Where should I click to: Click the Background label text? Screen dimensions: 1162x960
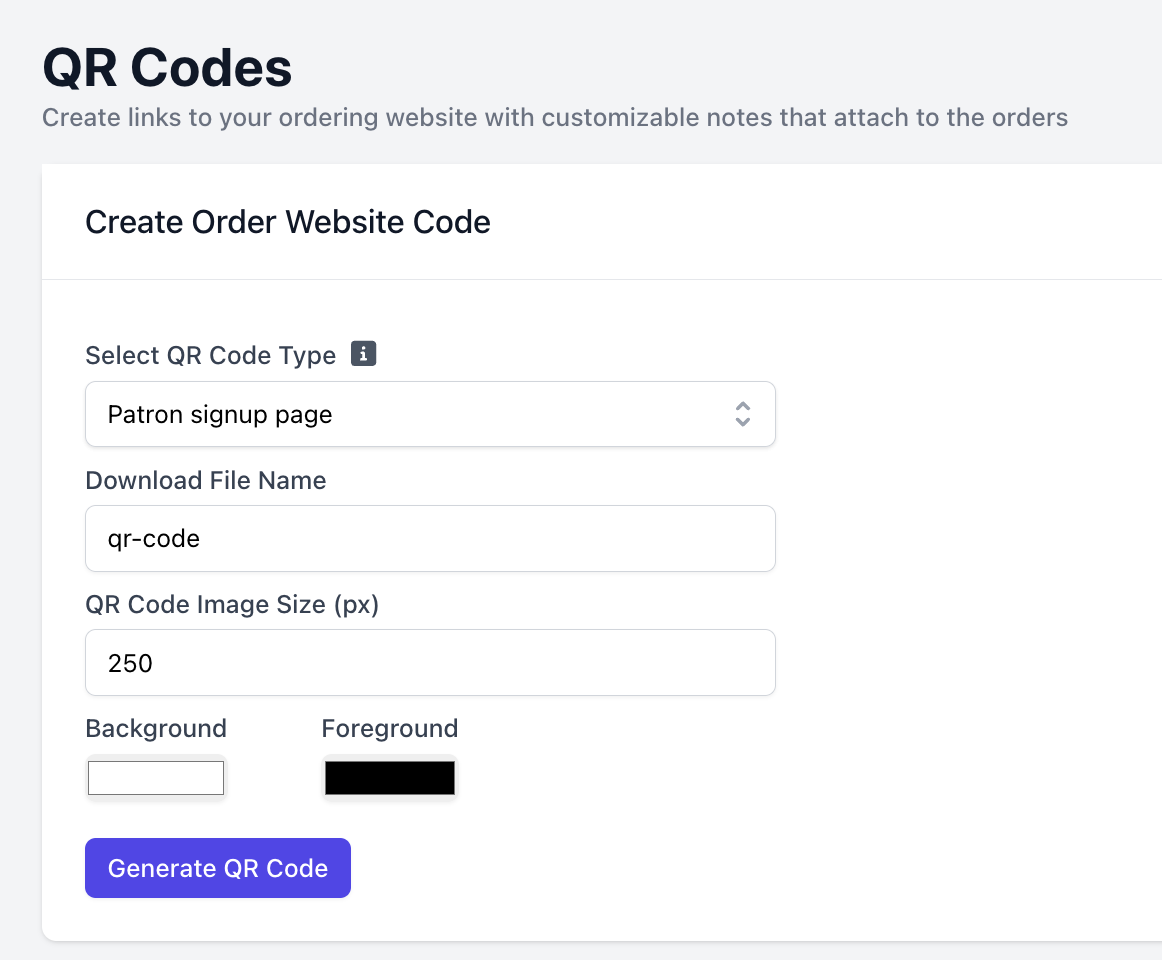[156, 728]
